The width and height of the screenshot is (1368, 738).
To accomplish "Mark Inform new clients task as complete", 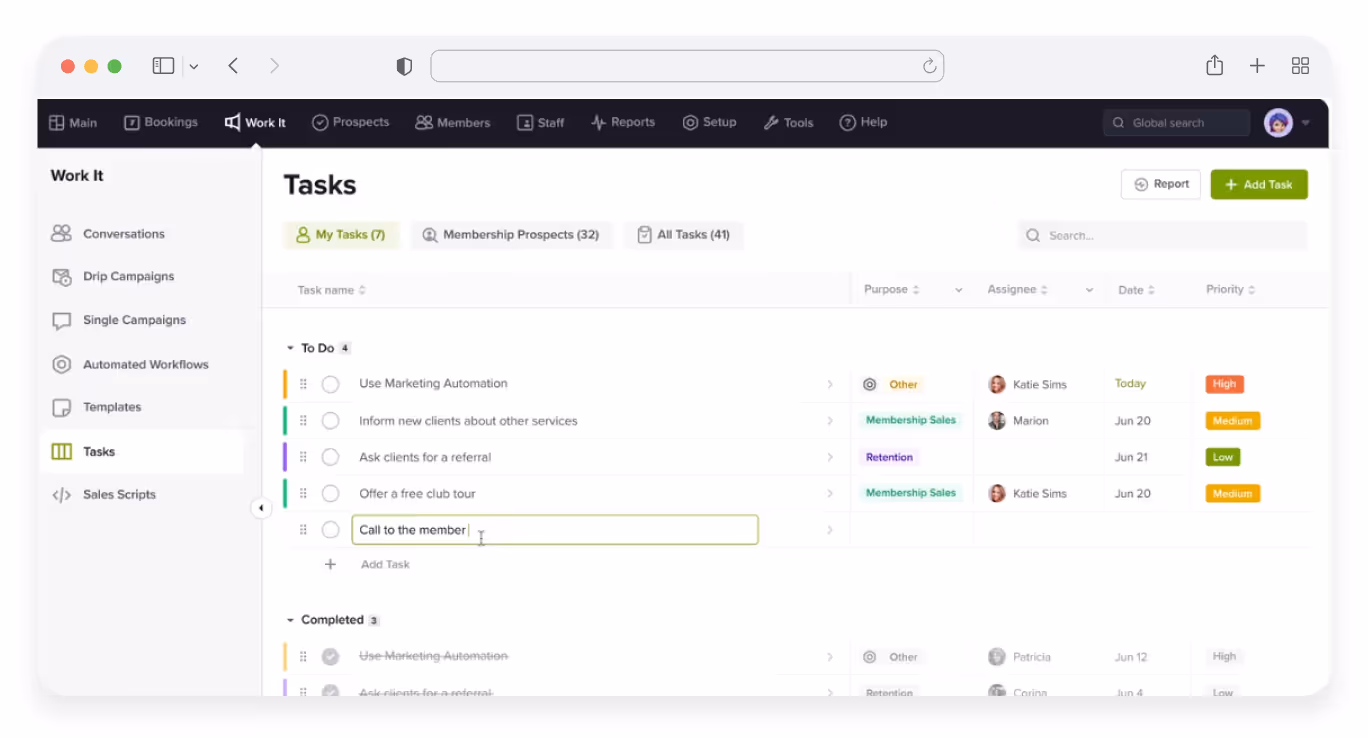I will click(331, 421).
